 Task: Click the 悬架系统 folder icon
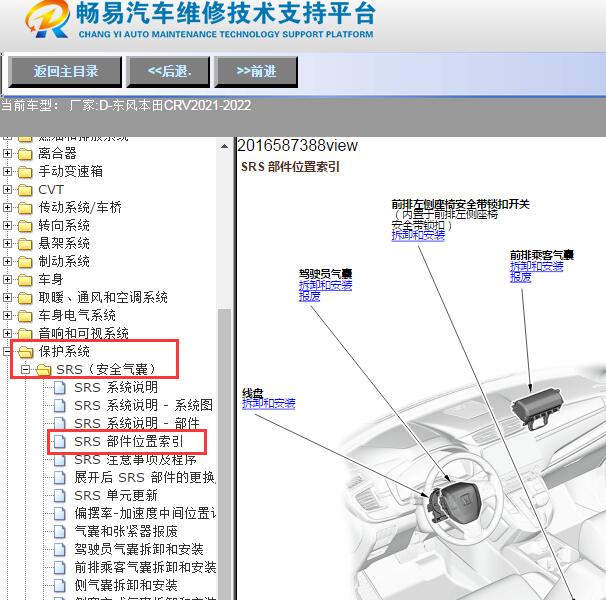coord(25,244)
